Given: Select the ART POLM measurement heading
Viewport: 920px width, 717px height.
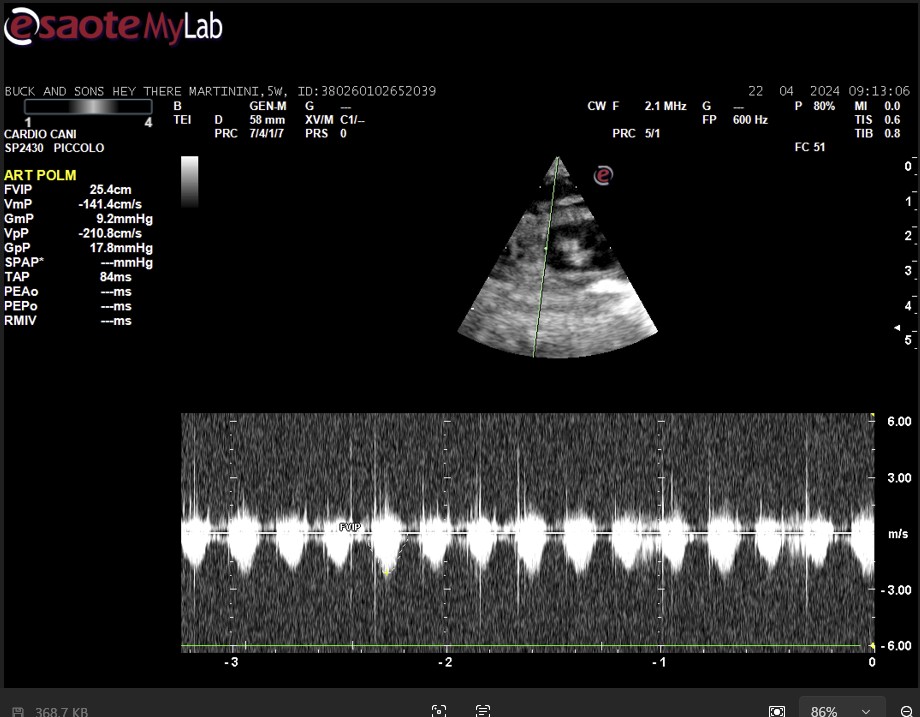Looking at the screenshot, I should pyautogui.click(x=40, y=175).
